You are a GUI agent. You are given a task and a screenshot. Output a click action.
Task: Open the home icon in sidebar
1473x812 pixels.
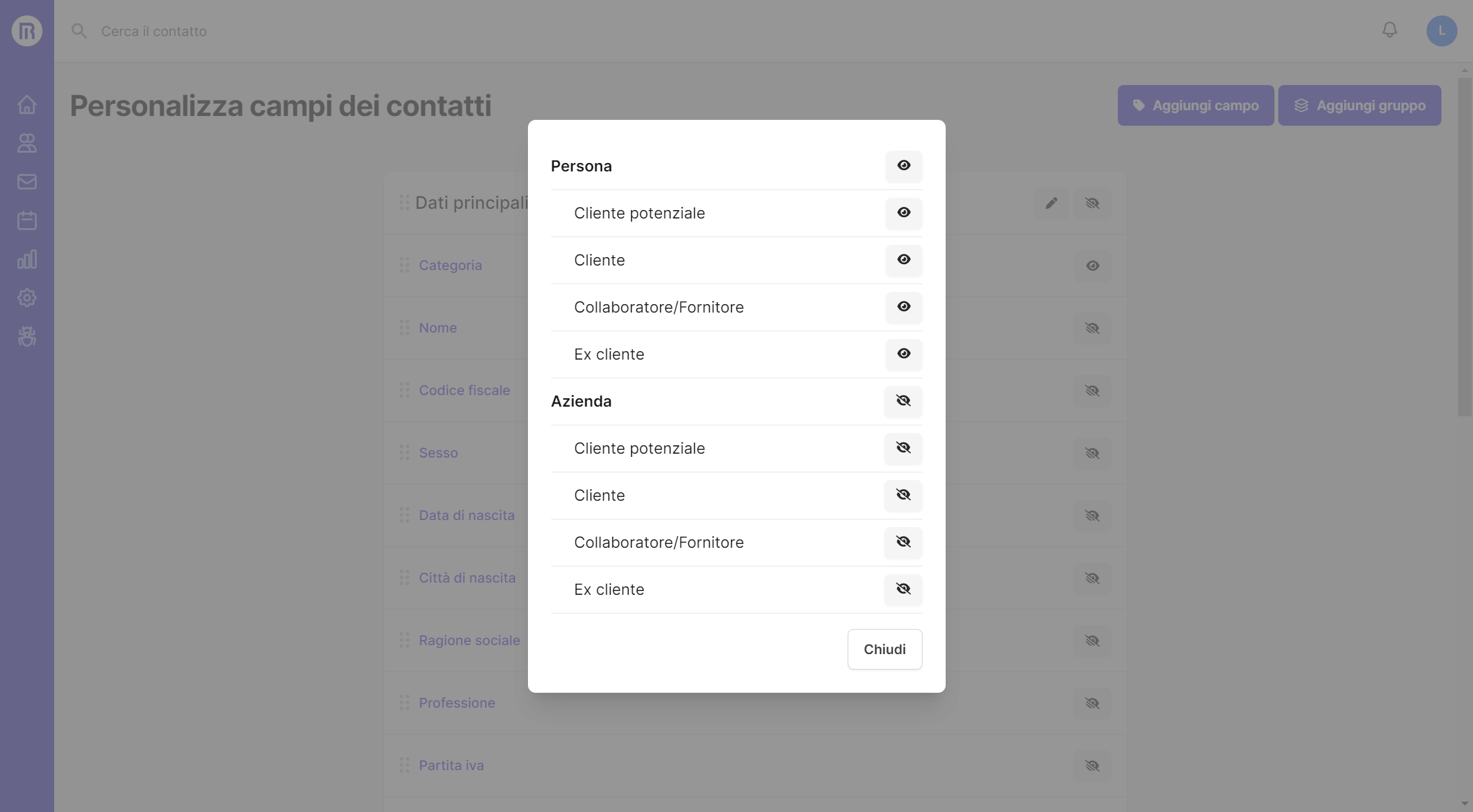[x=27, y=104]
